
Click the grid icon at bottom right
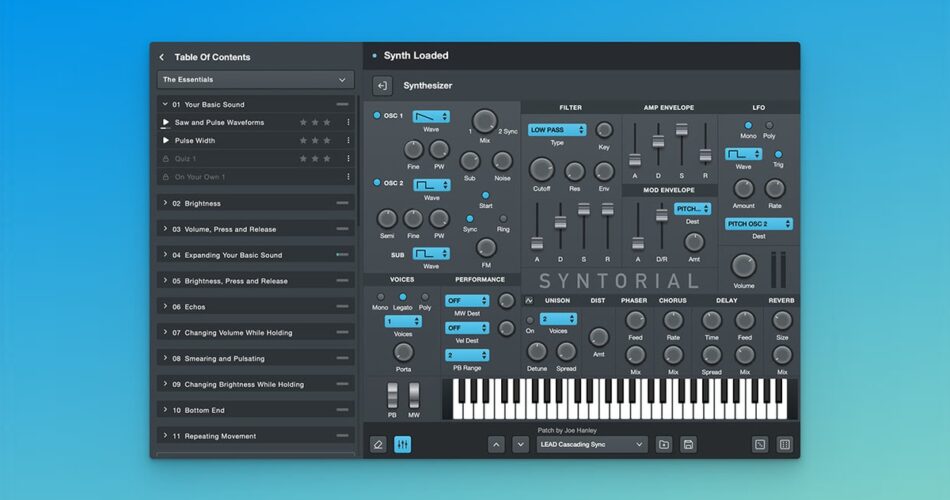coord(785,444)
